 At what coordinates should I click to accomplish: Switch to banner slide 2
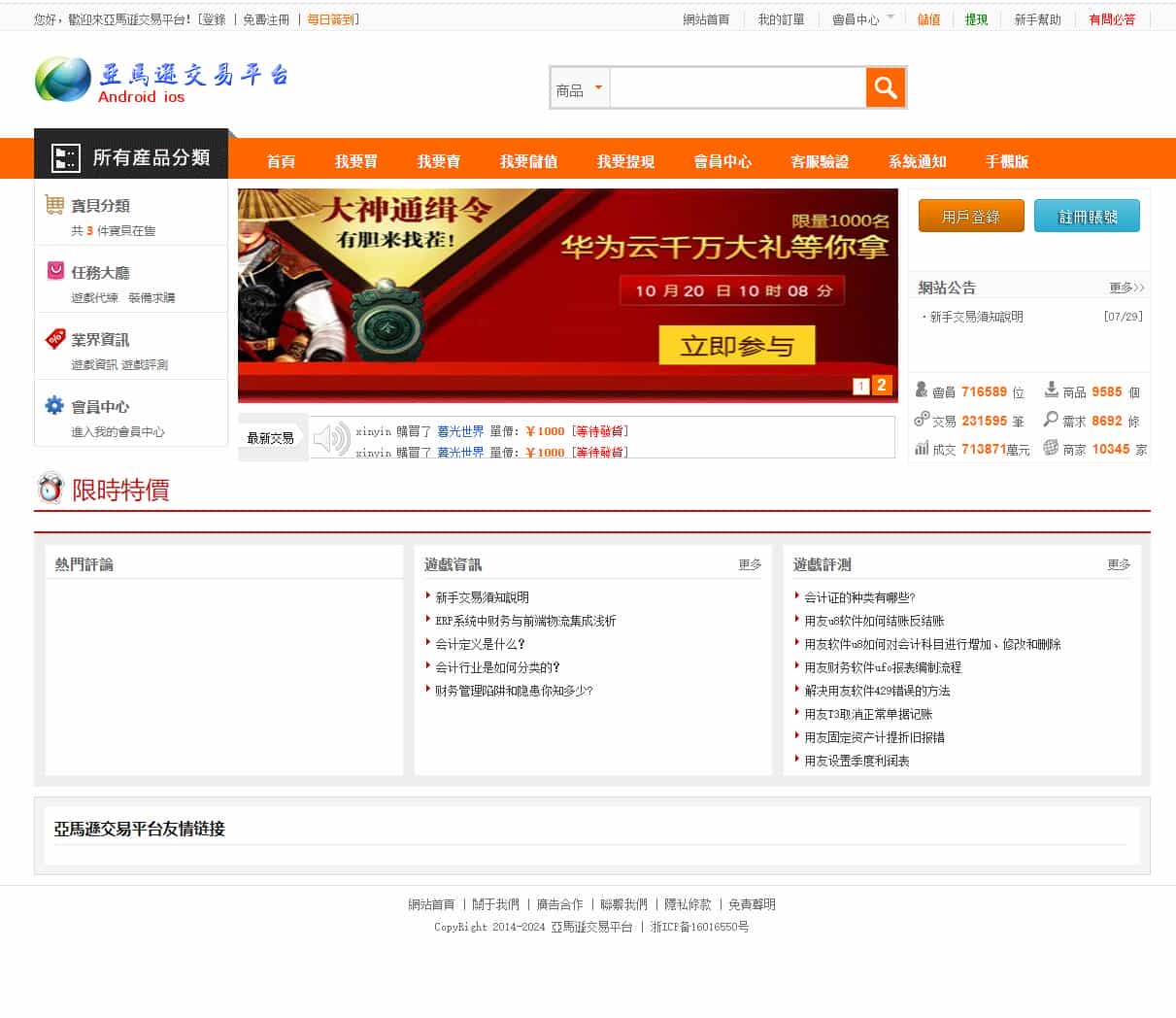pos(882,385)
